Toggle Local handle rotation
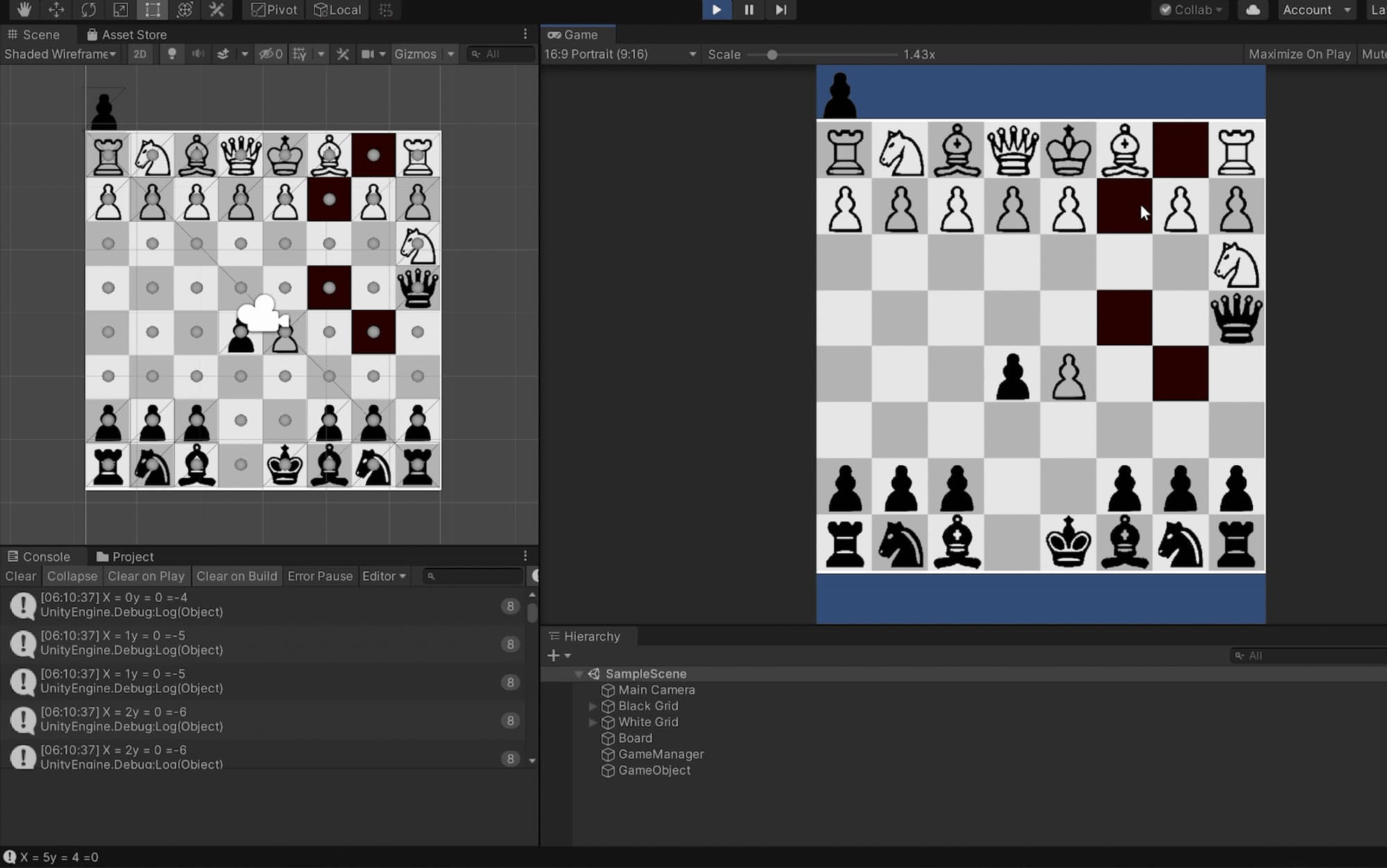Image resolution: width=1387 pixels, height=868 pixels. (x=338, y=10)
